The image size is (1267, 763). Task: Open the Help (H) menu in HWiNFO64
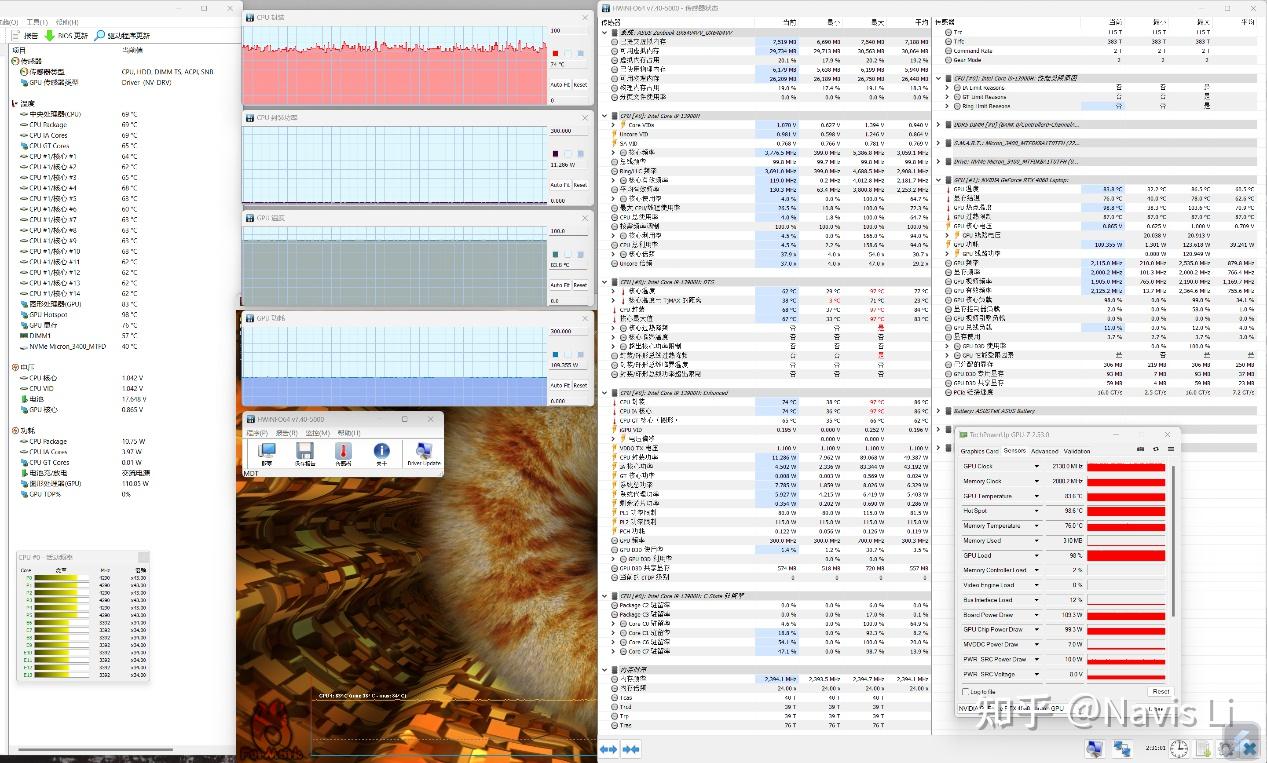[x=349, y=433]
